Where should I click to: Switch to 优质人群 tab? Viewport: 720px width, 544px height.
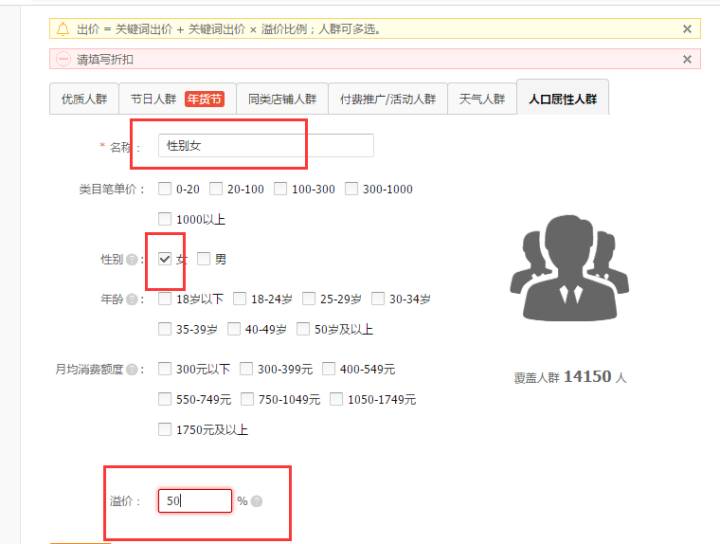coord(84,99)
